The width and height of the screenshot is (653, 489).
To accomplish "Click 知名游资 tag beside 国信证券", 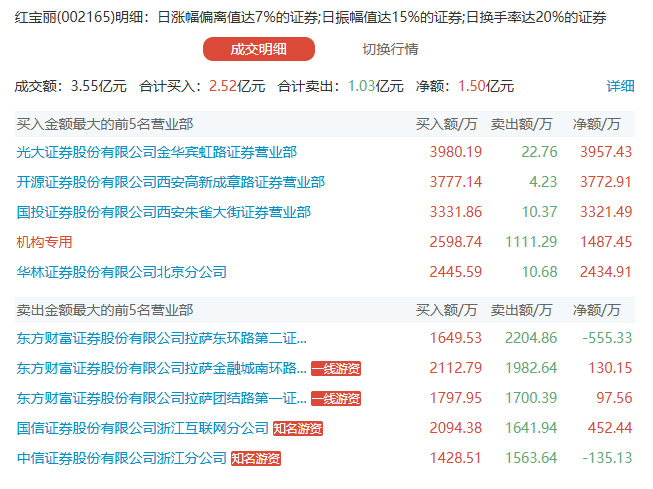I will [298, 428].
